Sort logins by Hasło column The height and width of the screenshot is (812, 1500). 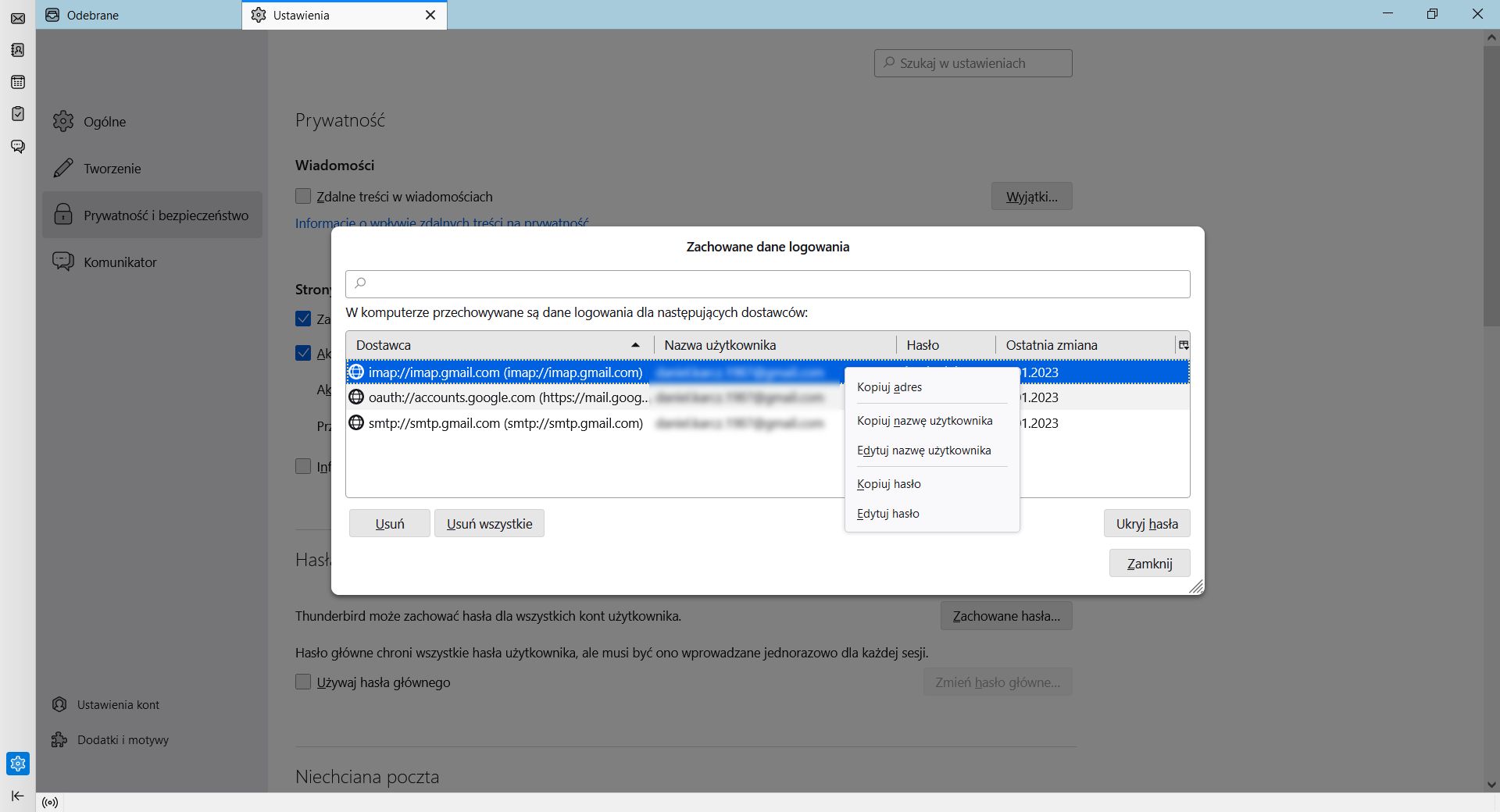946,345
